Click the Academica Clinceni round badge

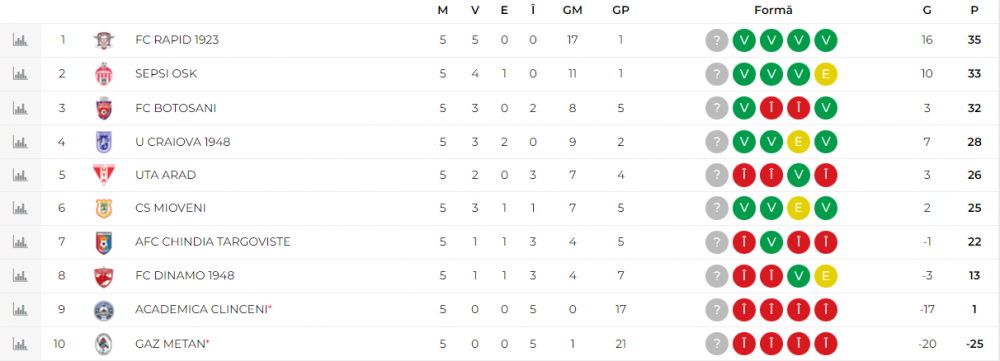[x=103, y=310]
